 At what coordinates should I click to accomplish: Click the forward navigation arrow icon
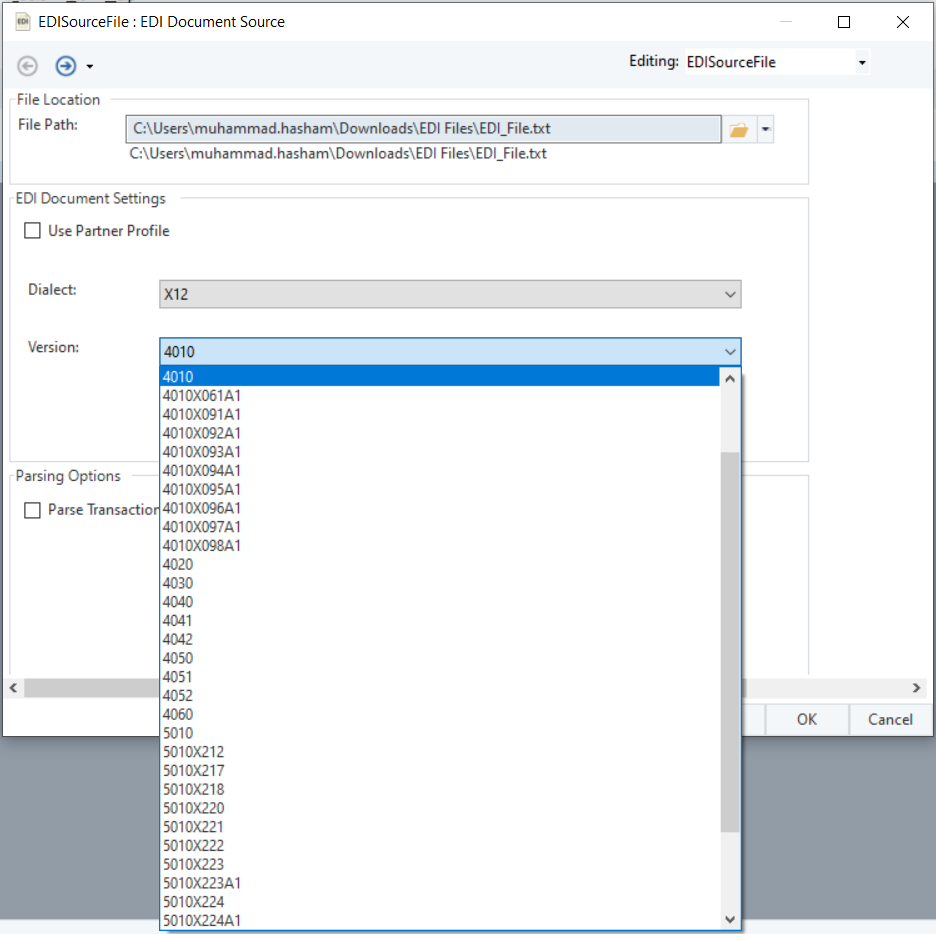(66, 66)
